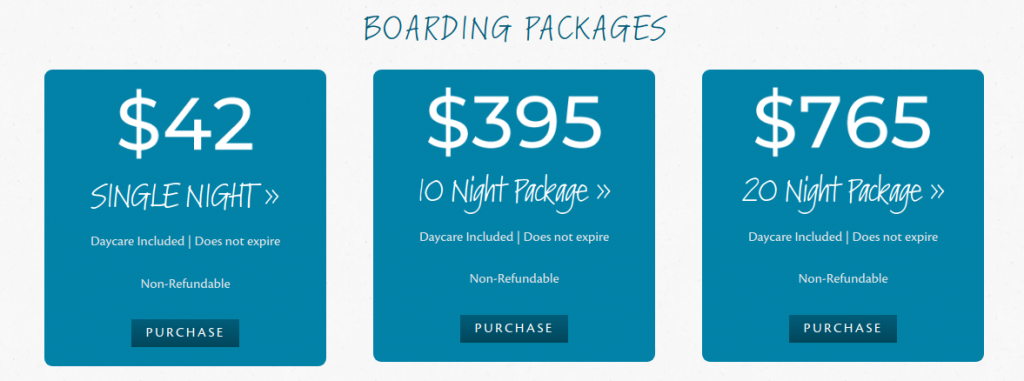This screenshot has height=381, width=1024.
Task: Click Non-Refundable note in 20 Night card
Action: coord(842,278)
